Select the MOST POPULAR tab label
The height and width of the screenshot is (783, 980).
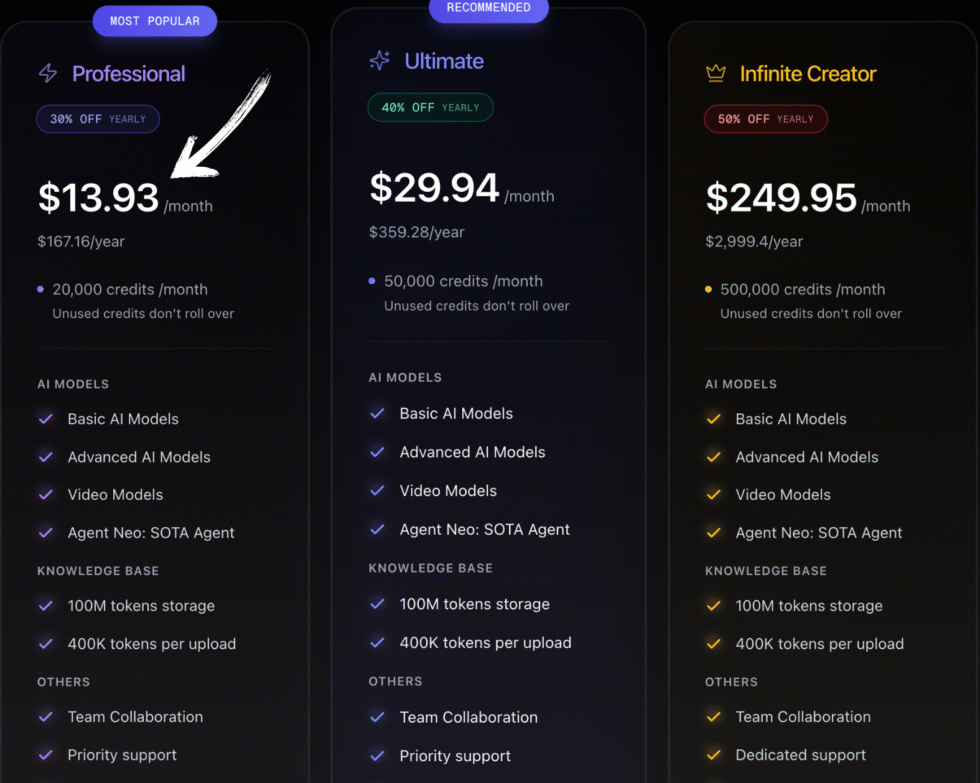point(154,20)
